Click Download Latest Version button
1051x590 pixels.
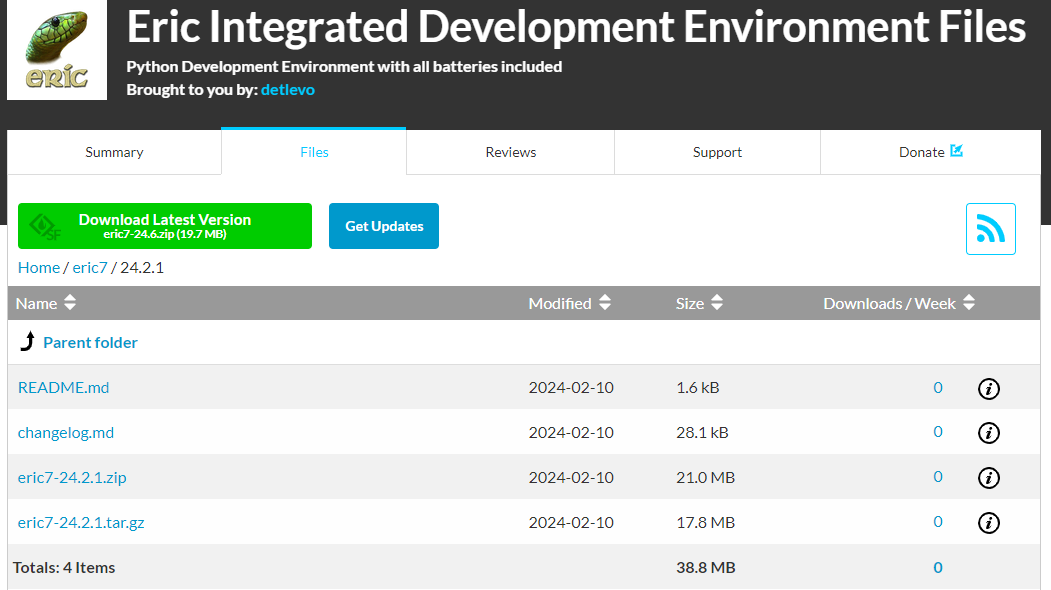coord(165,226)
